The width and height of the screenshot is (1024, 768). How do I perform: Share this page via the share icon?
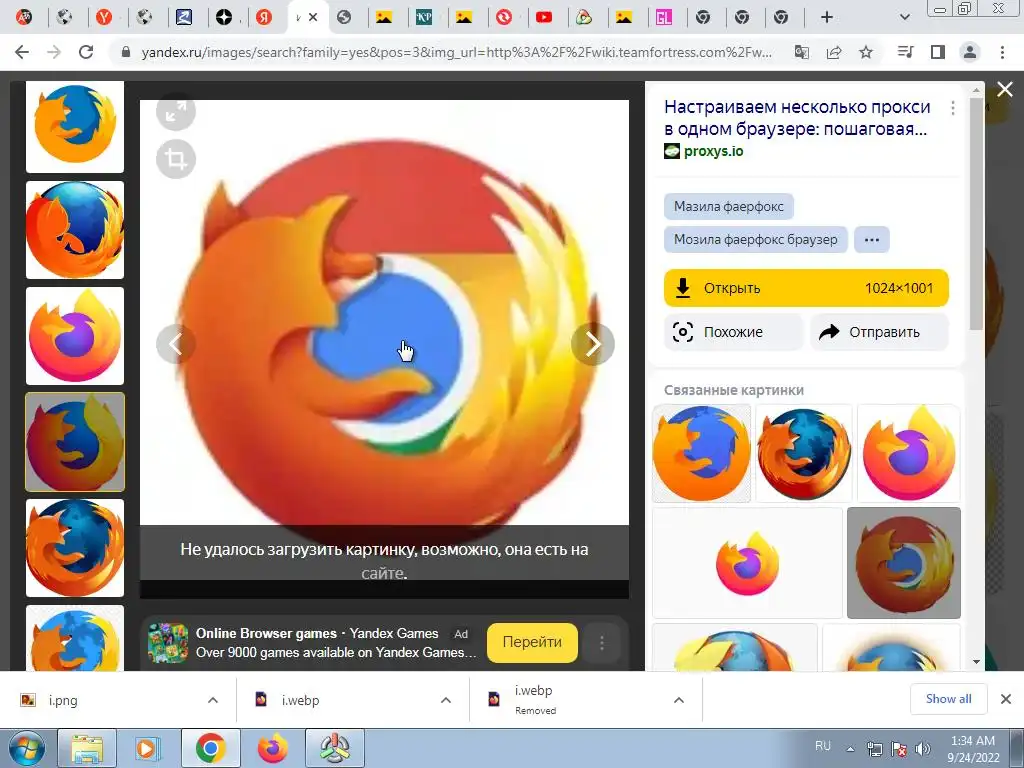(x=834, y=52)
